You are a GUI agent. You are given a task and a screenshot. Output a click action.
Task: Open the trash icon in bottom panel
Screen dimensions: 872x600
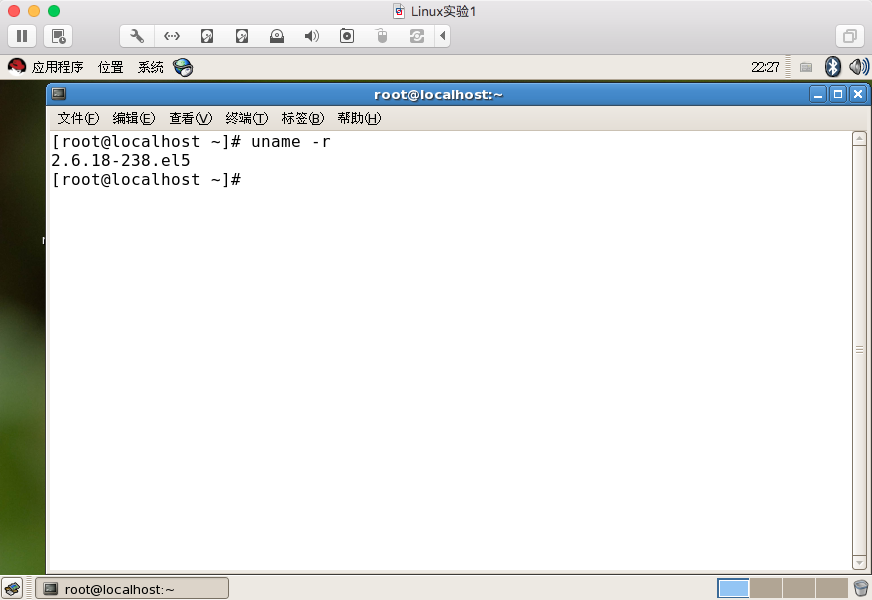(860, 588)
